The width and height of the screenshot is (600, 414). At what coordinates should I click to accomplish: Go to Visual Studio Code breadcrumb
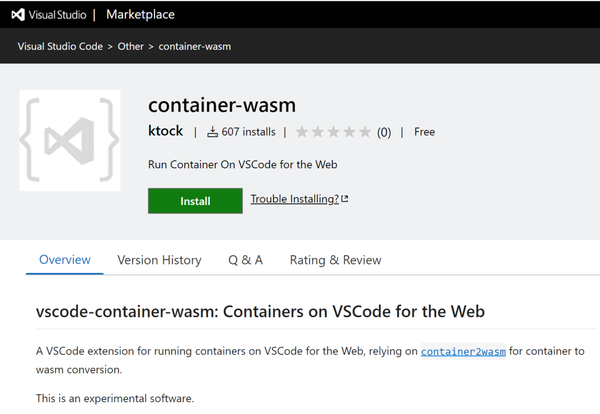pyautogui.click(x=60, y=47)
